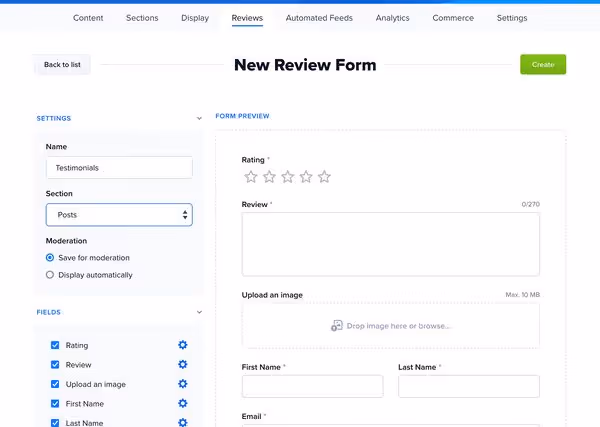This screenshot has width=600, height=427.
Task: Click the Name field containing Testimonials
Action: coord(119,168)
